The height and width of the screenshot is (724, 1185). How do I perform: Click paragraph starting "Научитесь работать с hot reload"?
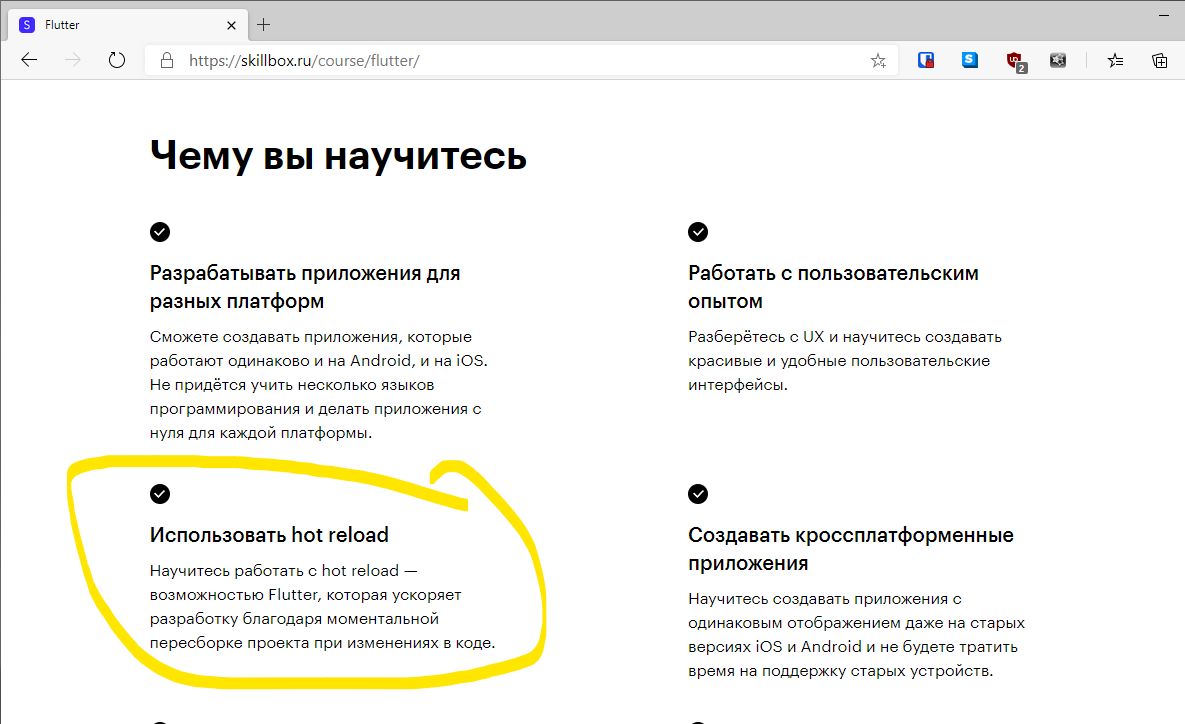(x=323, y=607)
